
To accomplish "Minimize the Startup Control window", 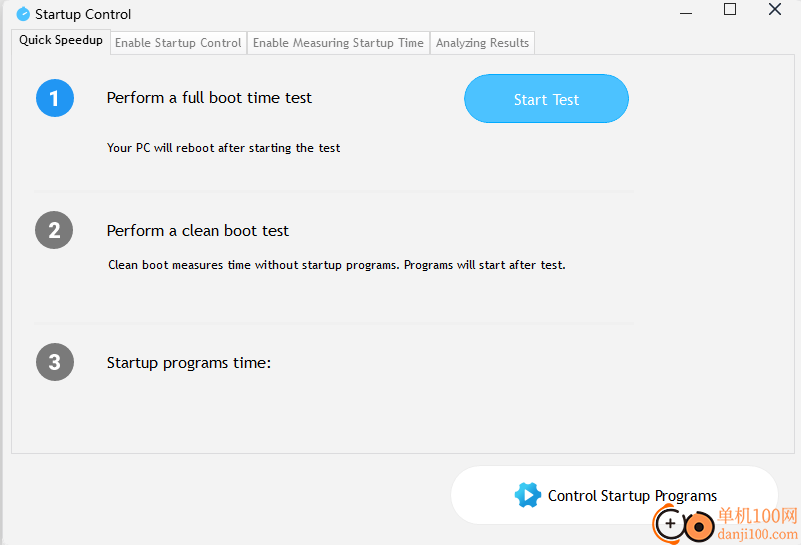I will pyautogui.click(x=686, y=12).
